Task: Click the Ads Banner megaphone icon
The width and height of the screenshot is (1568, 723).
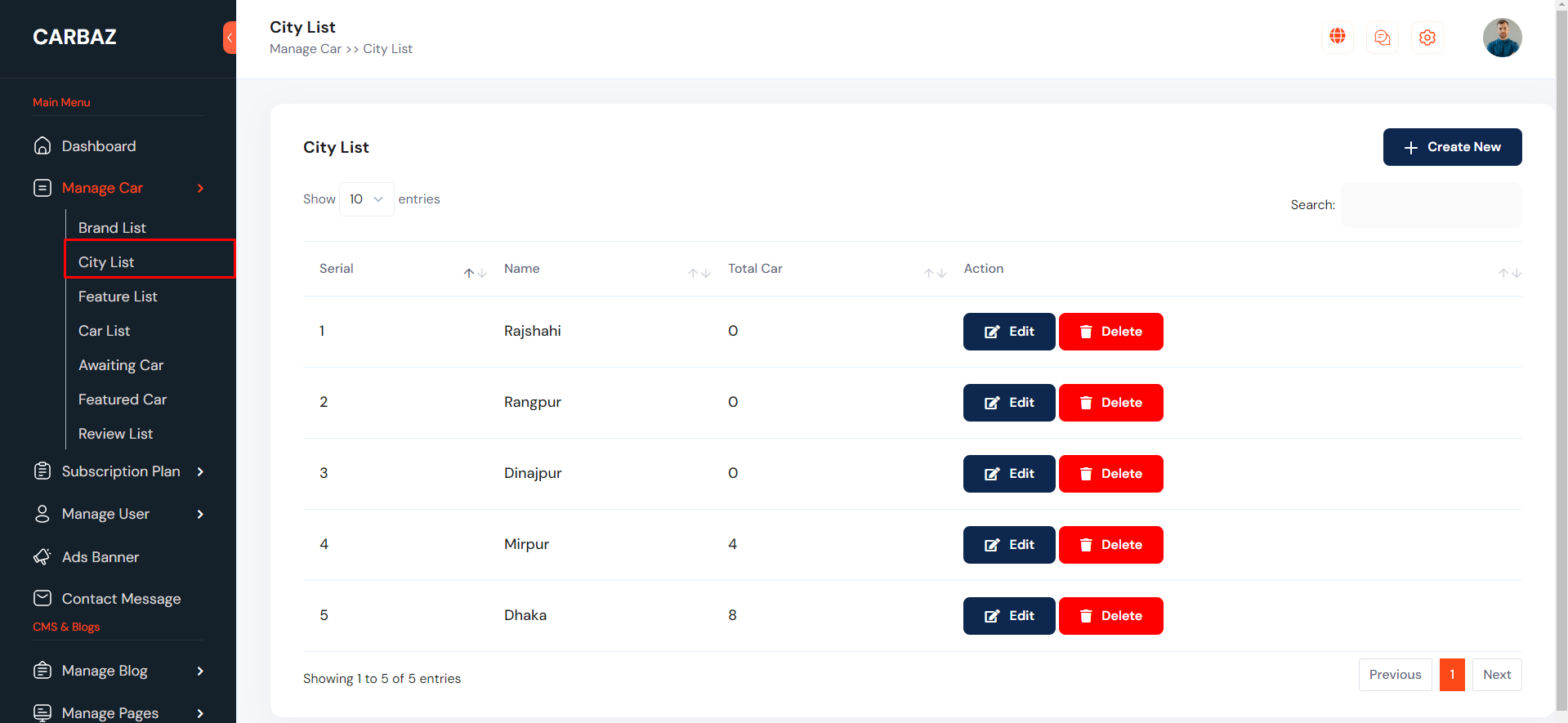Action: [42, 557]
